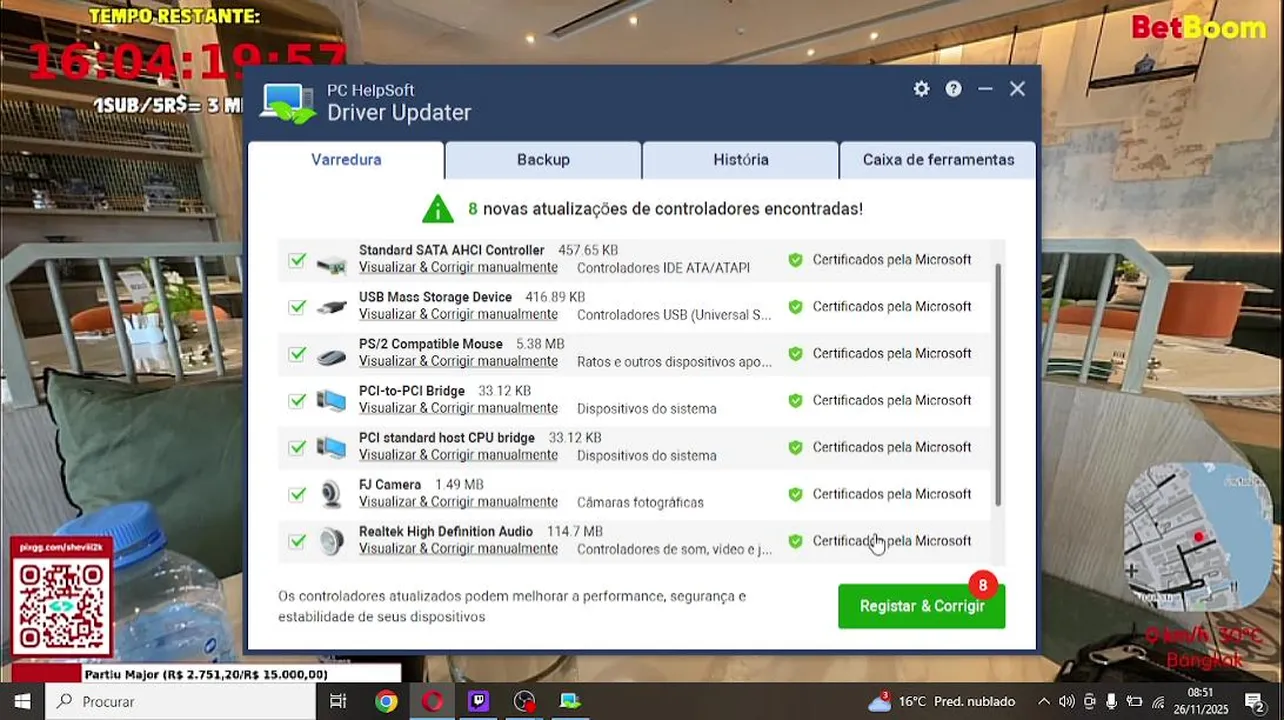
Task: Uncheck FJ Camera checkbox
Action: click(297, 494)
